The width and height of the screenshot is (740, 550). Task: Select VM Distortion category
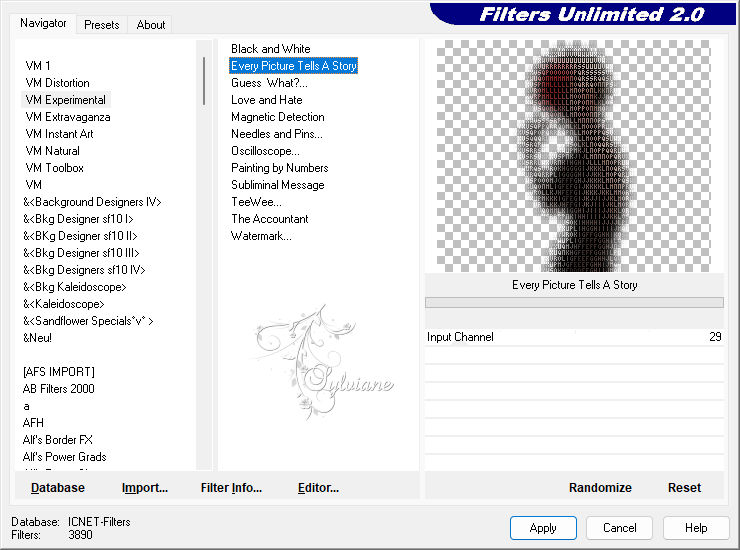[x=58, y=83]
